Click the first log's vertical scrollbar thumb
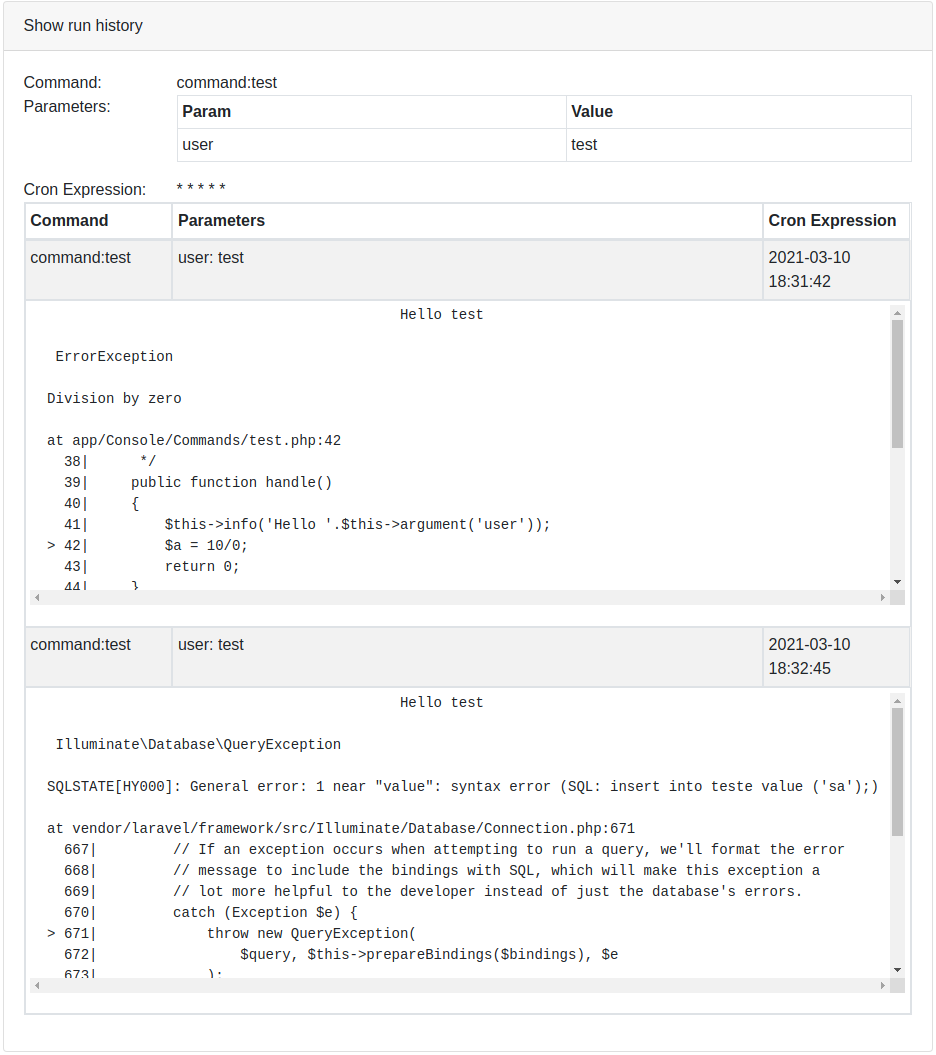 (x=897, y=384)
